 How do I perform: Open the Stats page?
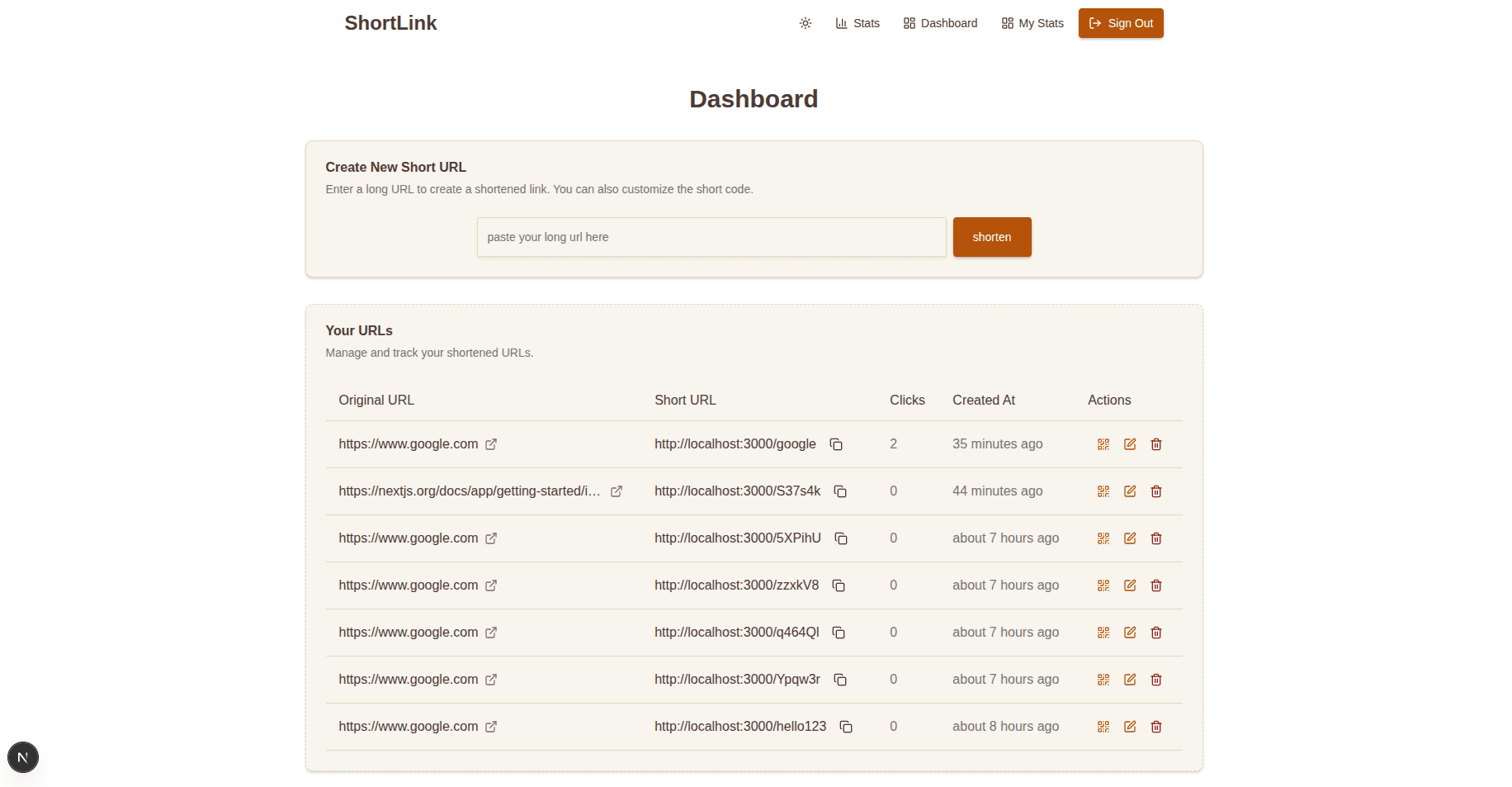click(858, 23)
